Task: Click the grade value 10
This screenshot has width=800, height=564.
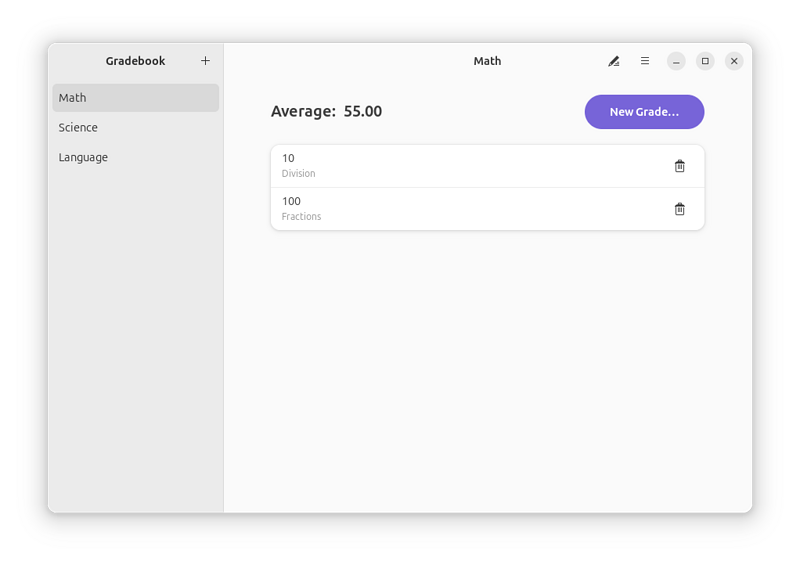Action: click(x=288, y=158)
